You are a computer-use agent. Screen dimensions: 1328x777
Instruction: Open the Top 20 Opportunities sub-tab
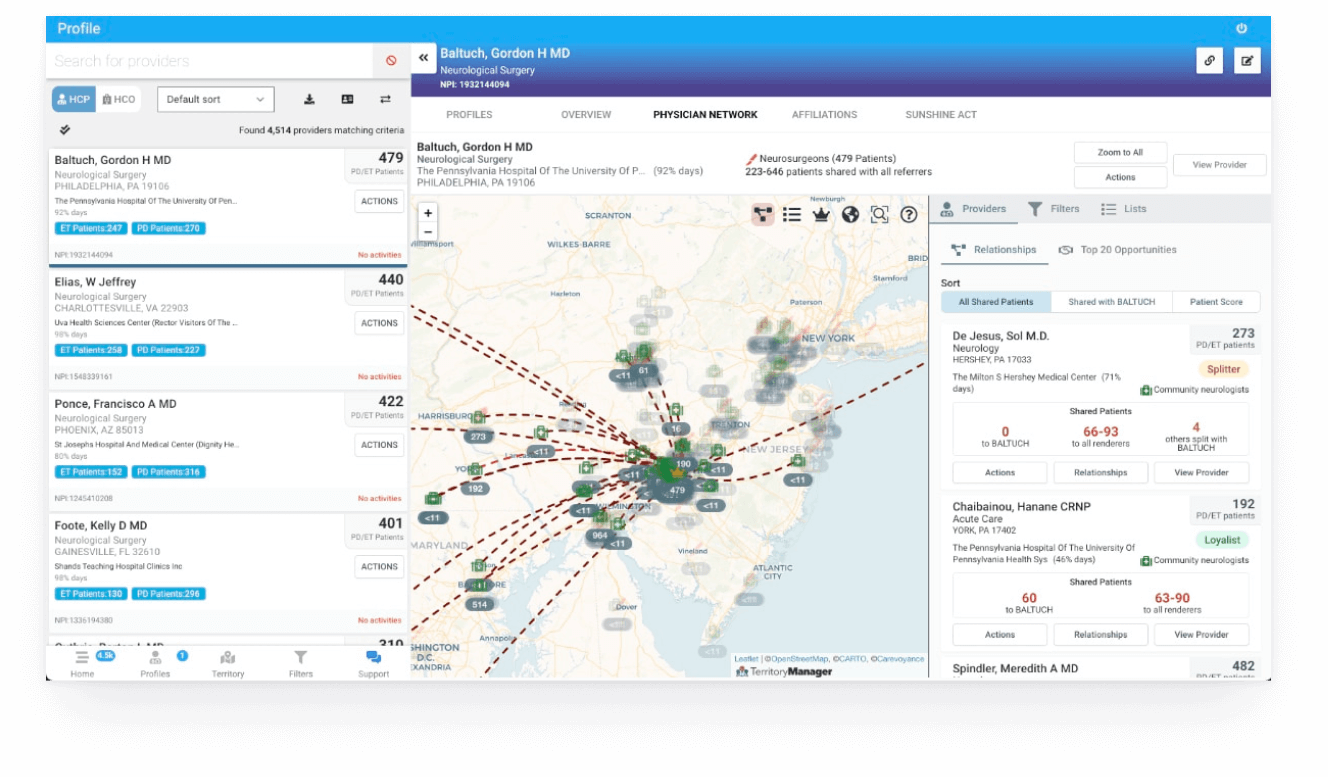pyautogui.click(x=1118, y=250)
